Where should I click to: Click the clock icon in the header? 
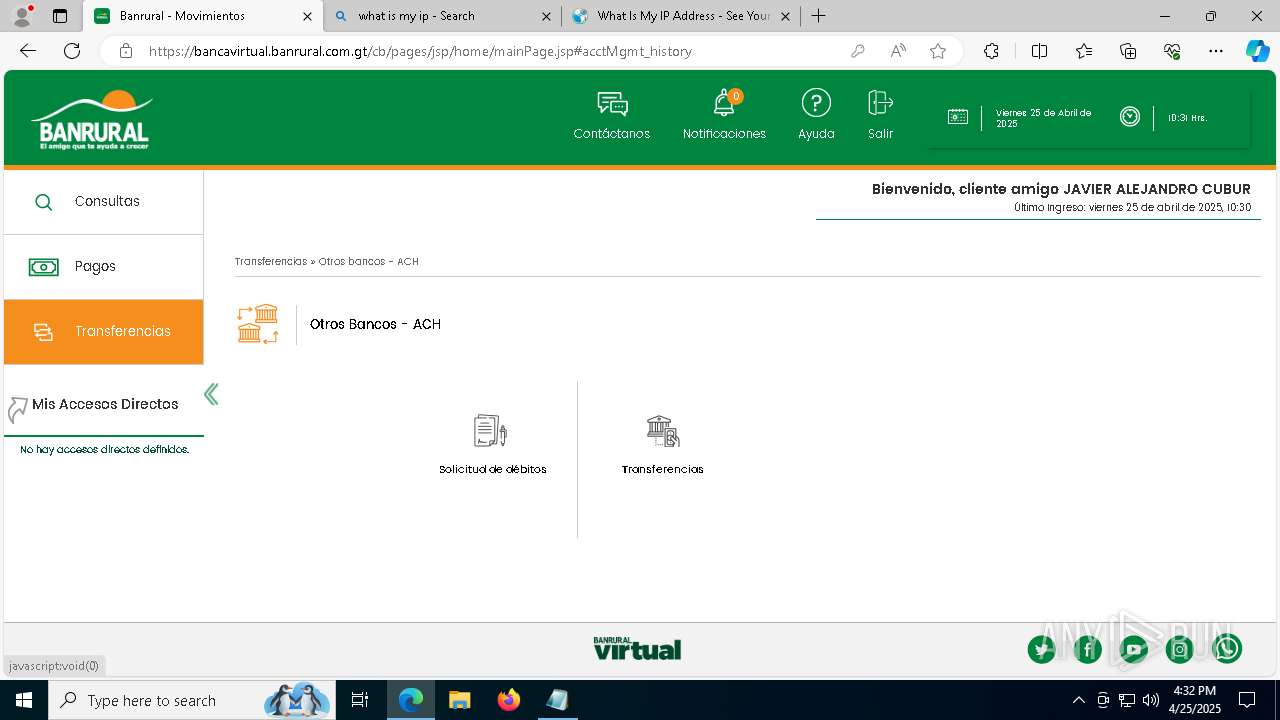[x=1130, y=117]
